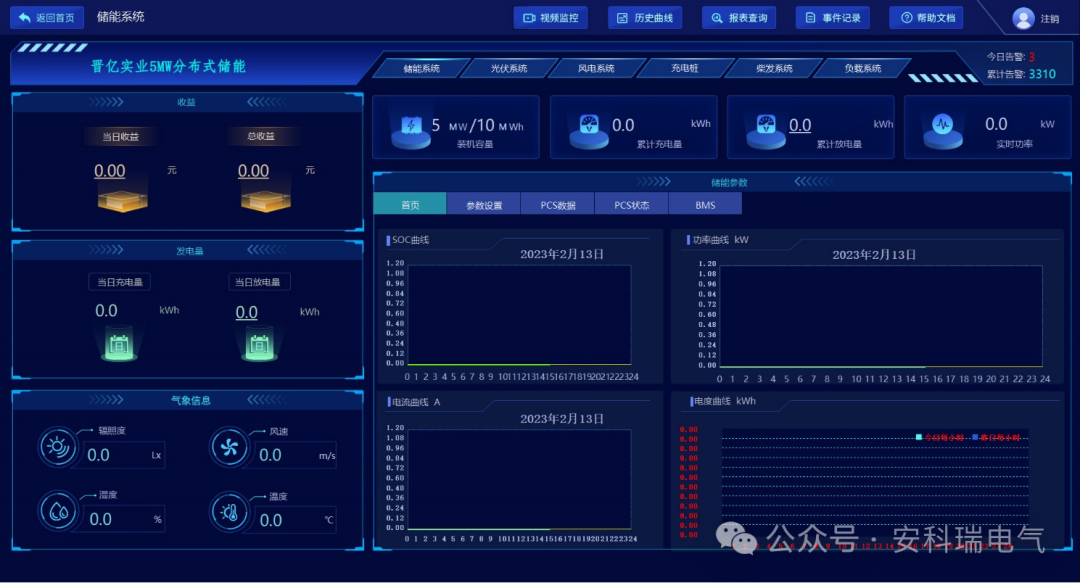Screen dimensions: 1080x583
Task: Click the 注销 logout link
Action: tap(1050, 19)
